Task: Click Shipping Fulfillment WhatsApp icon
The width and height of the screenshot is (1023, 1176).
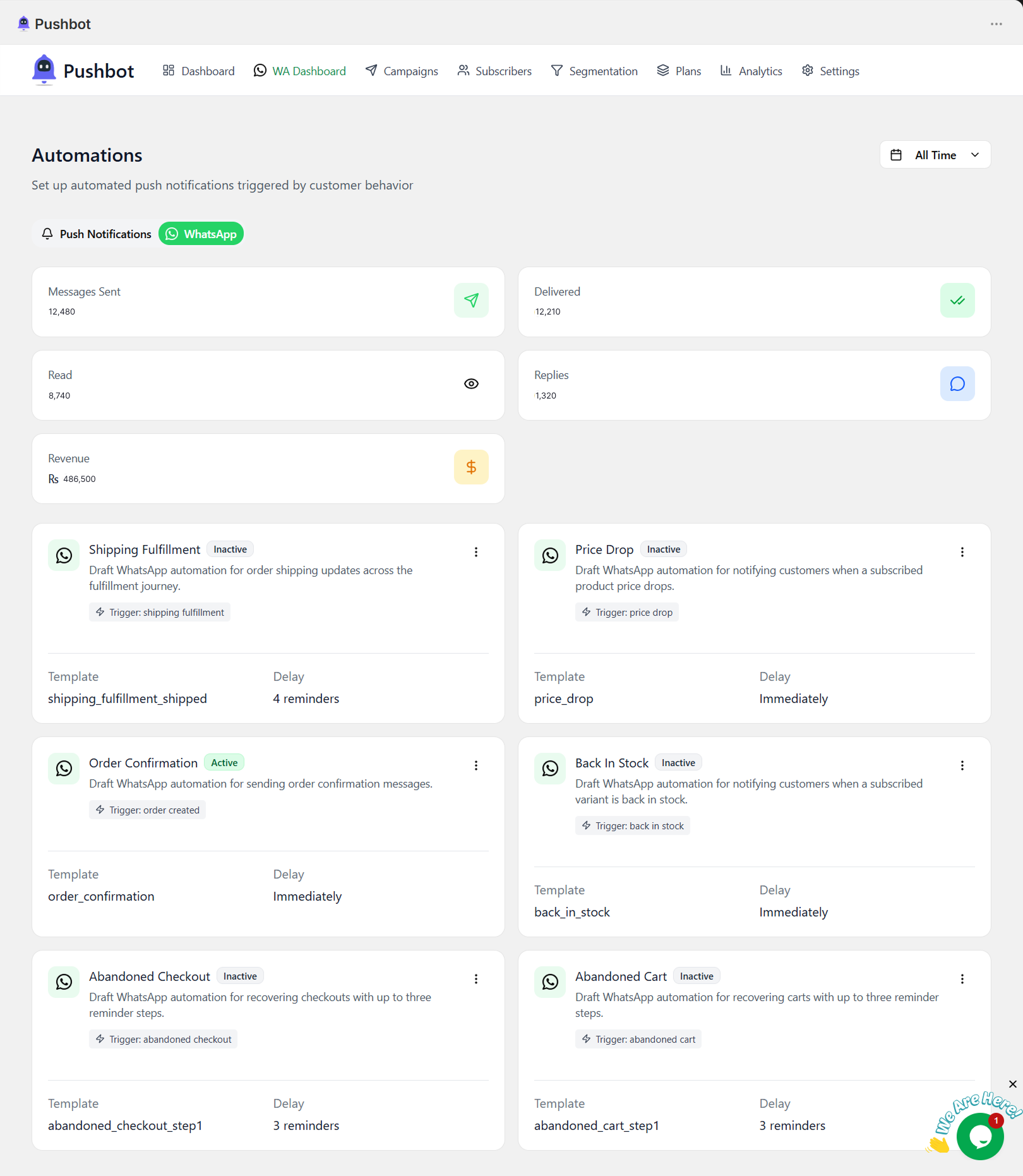Action: [64, 555]
